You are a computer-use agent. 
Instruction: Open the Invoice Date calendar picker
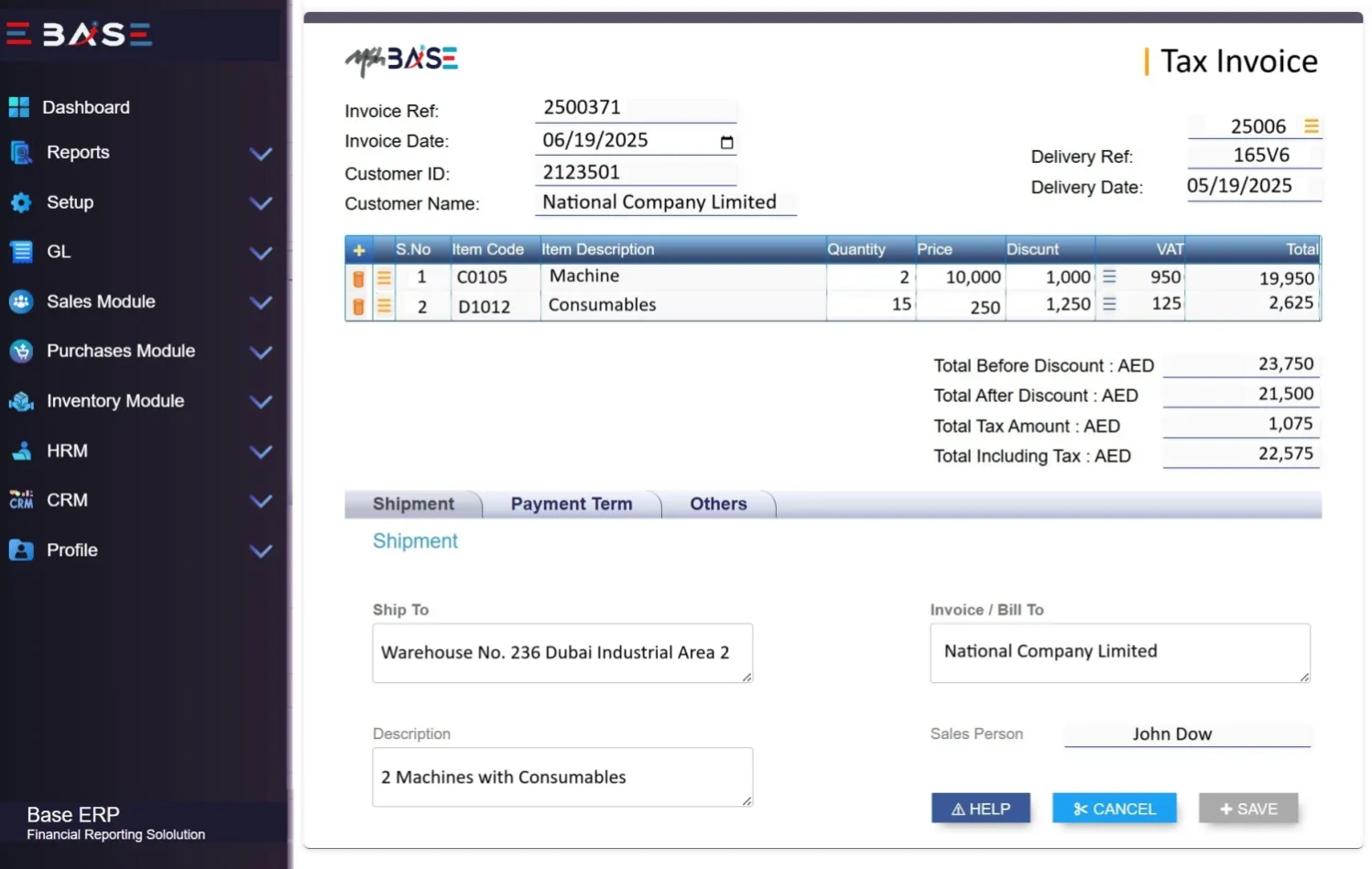pyautogui.click(x=726, y=142)
